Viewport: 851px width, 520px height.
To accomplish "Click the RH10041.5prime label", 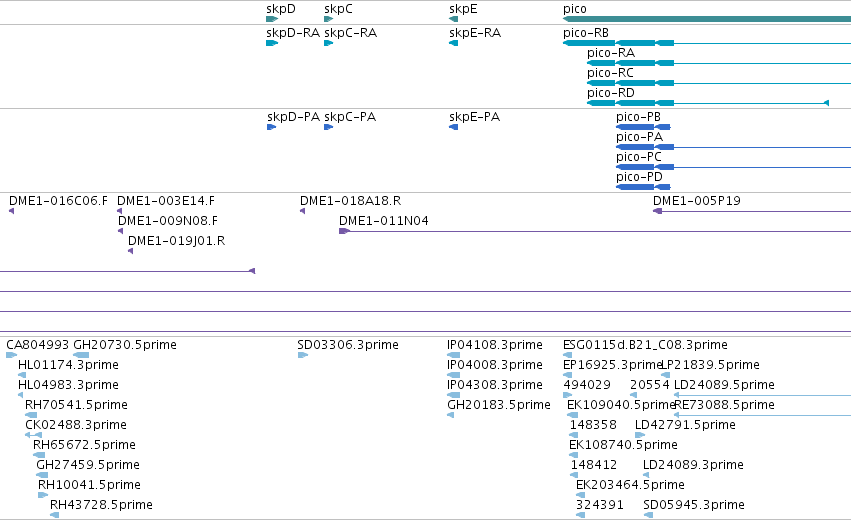I will 89,485.
